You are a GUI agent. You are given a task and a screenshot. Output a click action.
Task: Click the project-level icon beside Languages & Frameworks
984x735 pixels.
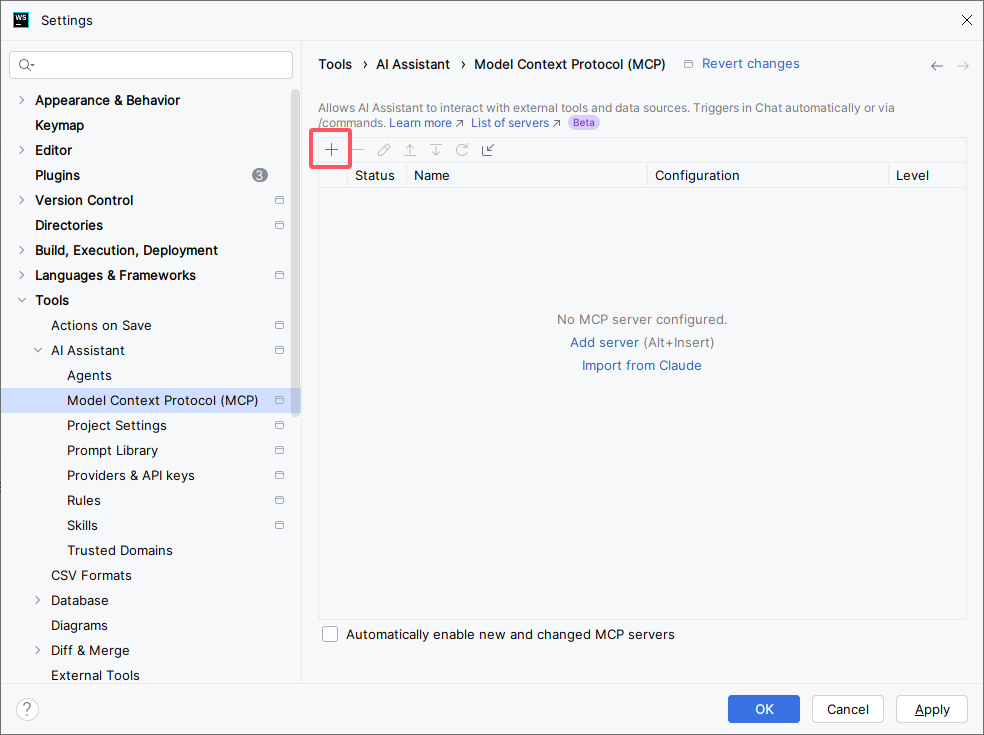coord(279,275)
